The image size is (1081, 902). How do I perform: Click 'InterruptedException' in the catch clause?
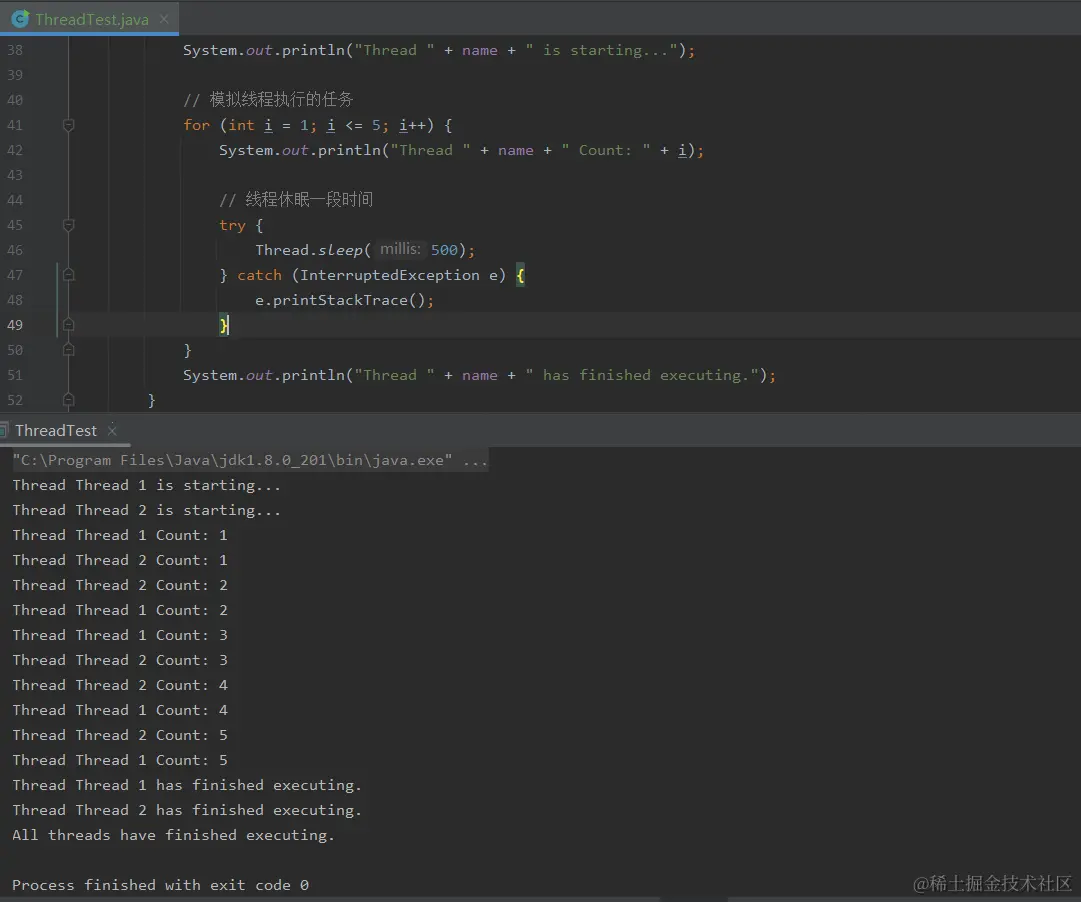[390, 275]
